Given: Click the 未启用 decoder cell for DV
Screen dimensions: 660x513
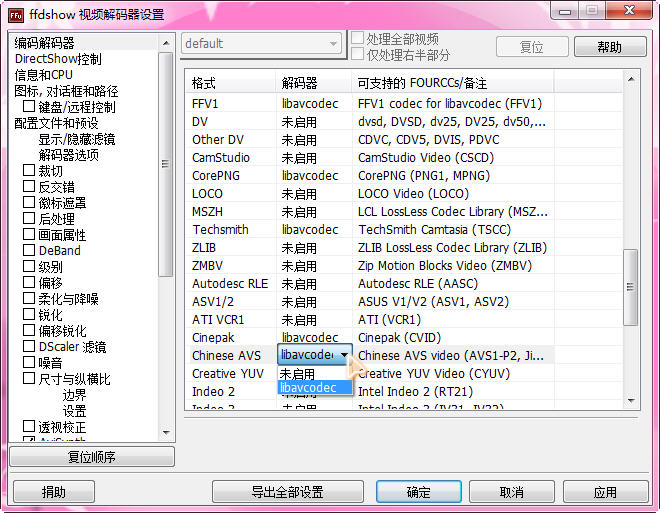Looking at the screenshot, I should [x=299, y=122].
